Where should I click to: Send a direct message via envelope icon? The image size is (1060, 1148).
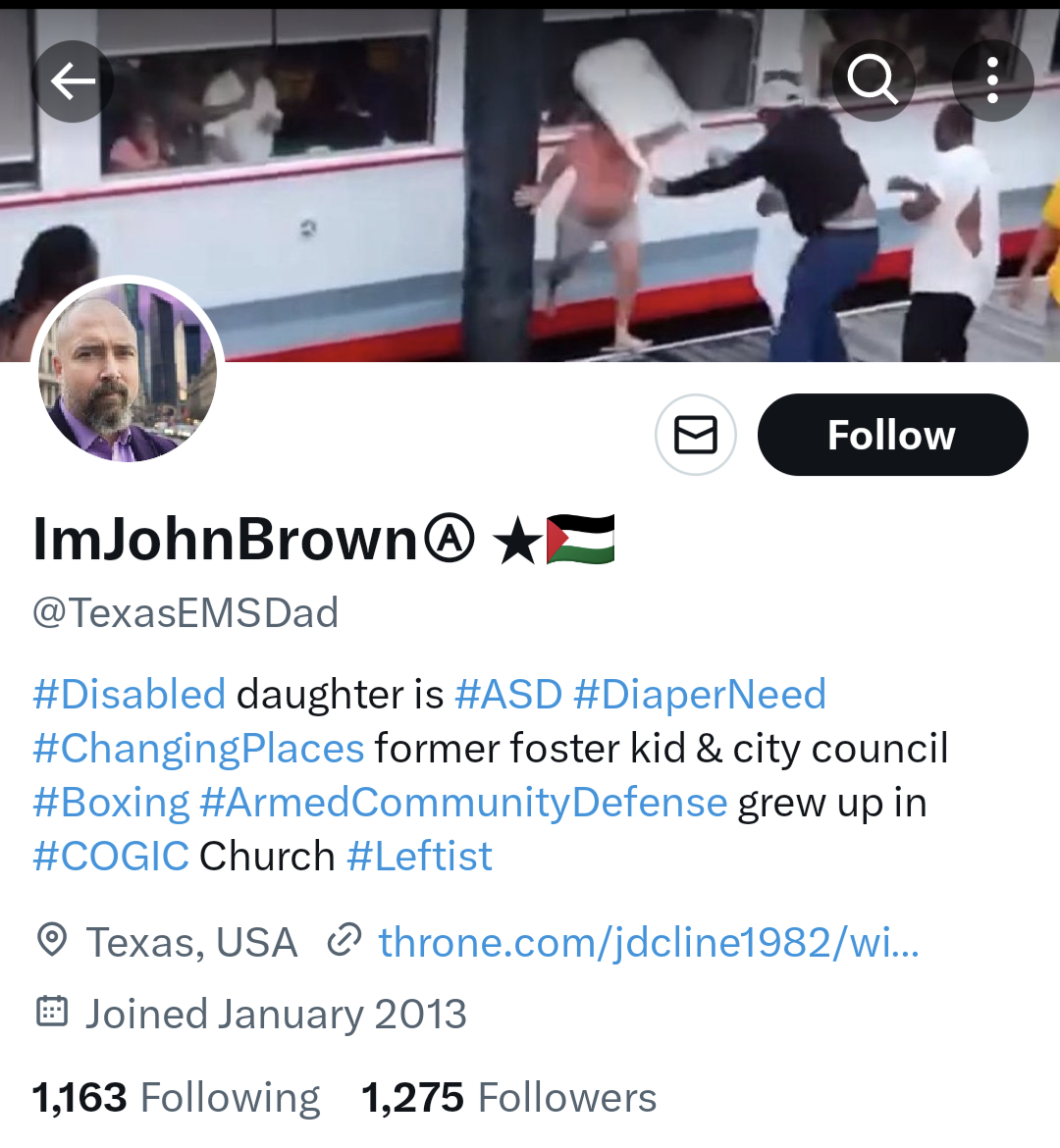[695, 435]
